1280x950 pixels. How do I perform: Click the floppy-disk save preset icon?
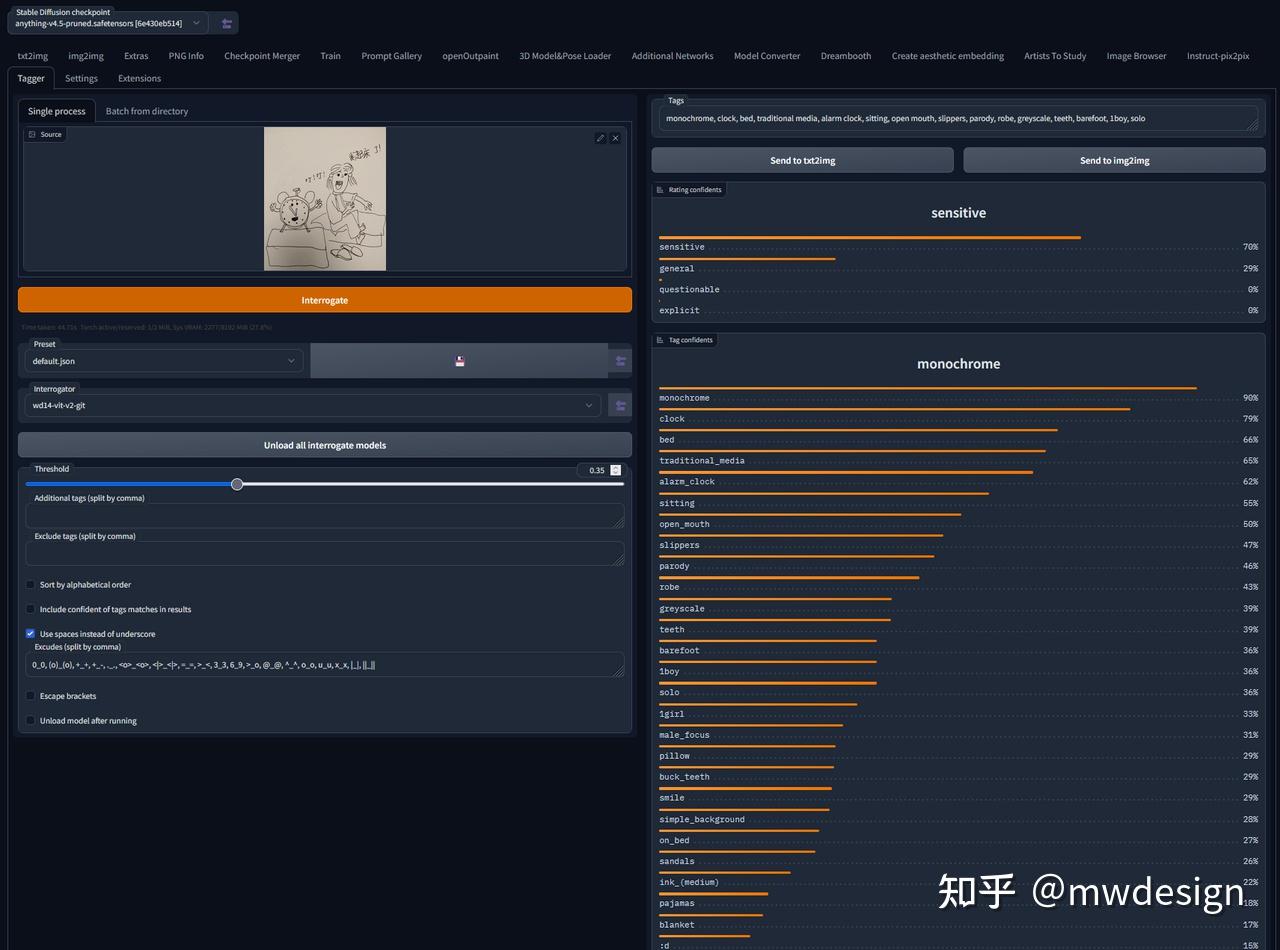coord(460,361)
